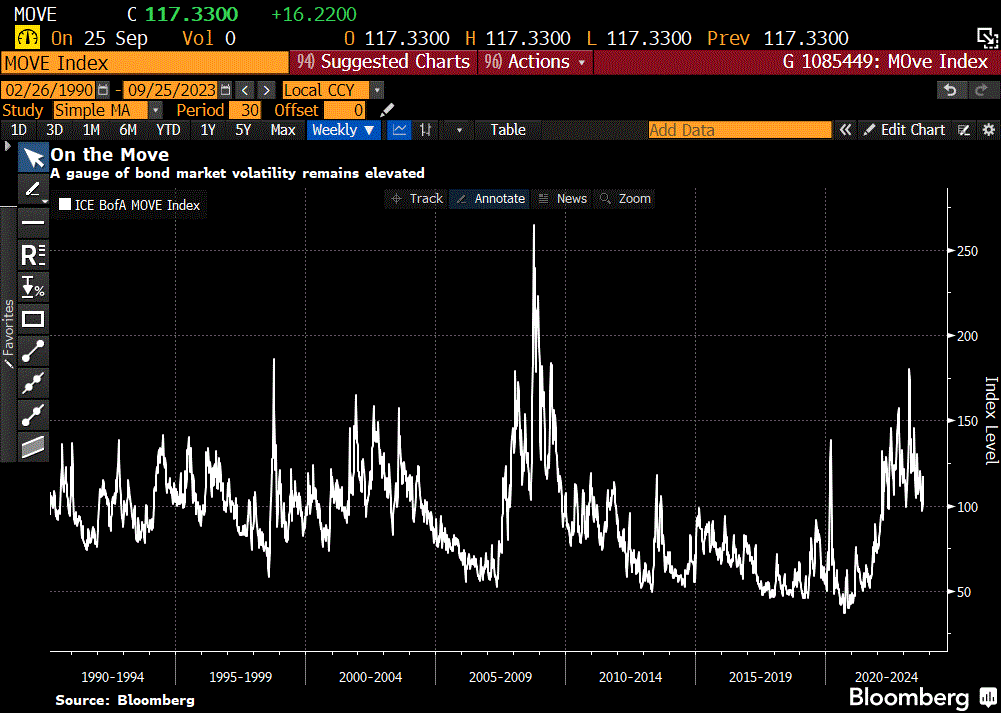Click the end date field 09/25/2023

tap(170, 90)
